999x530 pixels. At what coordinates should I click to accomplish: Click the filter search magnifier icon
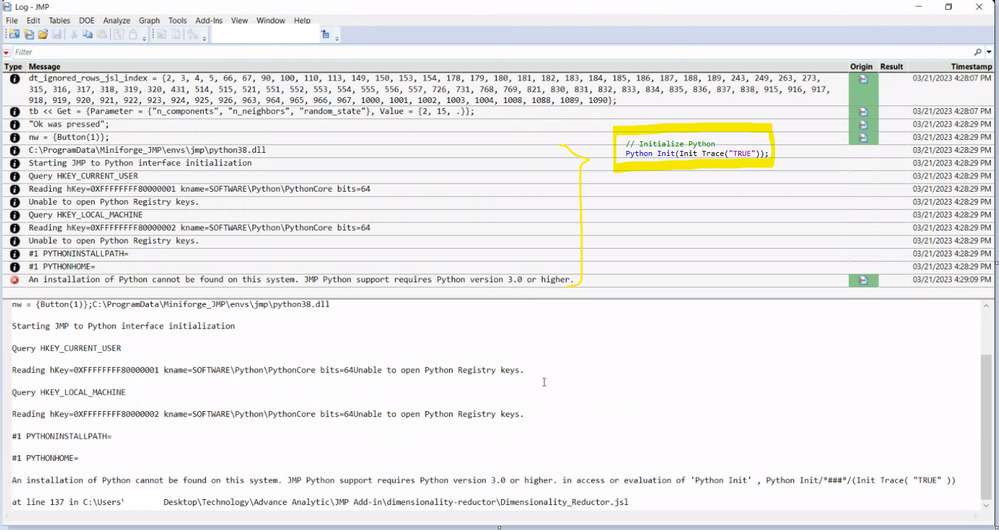coord(978,52)
